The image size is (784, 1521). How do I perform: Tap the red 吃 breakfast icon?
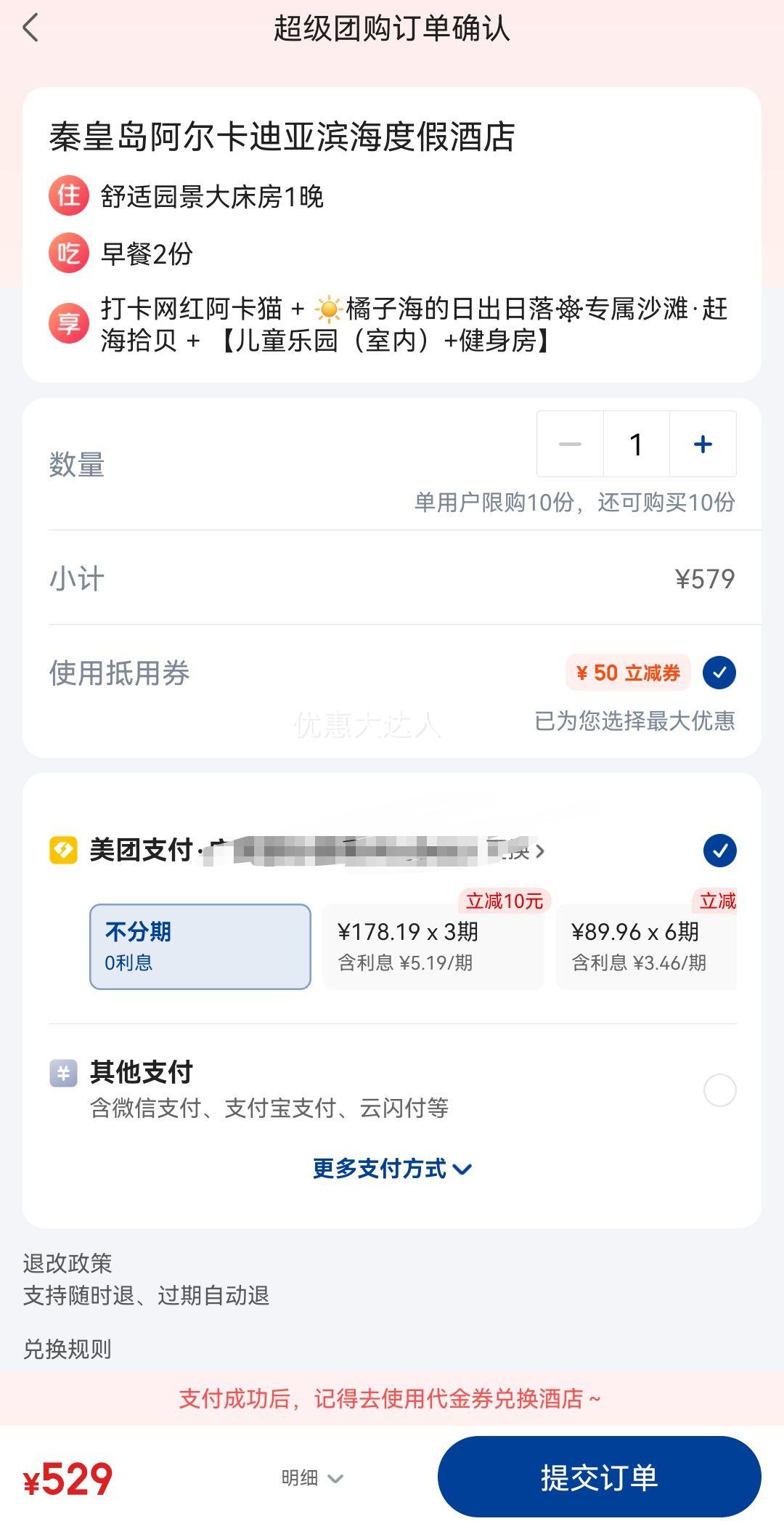pyautogui.click(x=69, y=253)
